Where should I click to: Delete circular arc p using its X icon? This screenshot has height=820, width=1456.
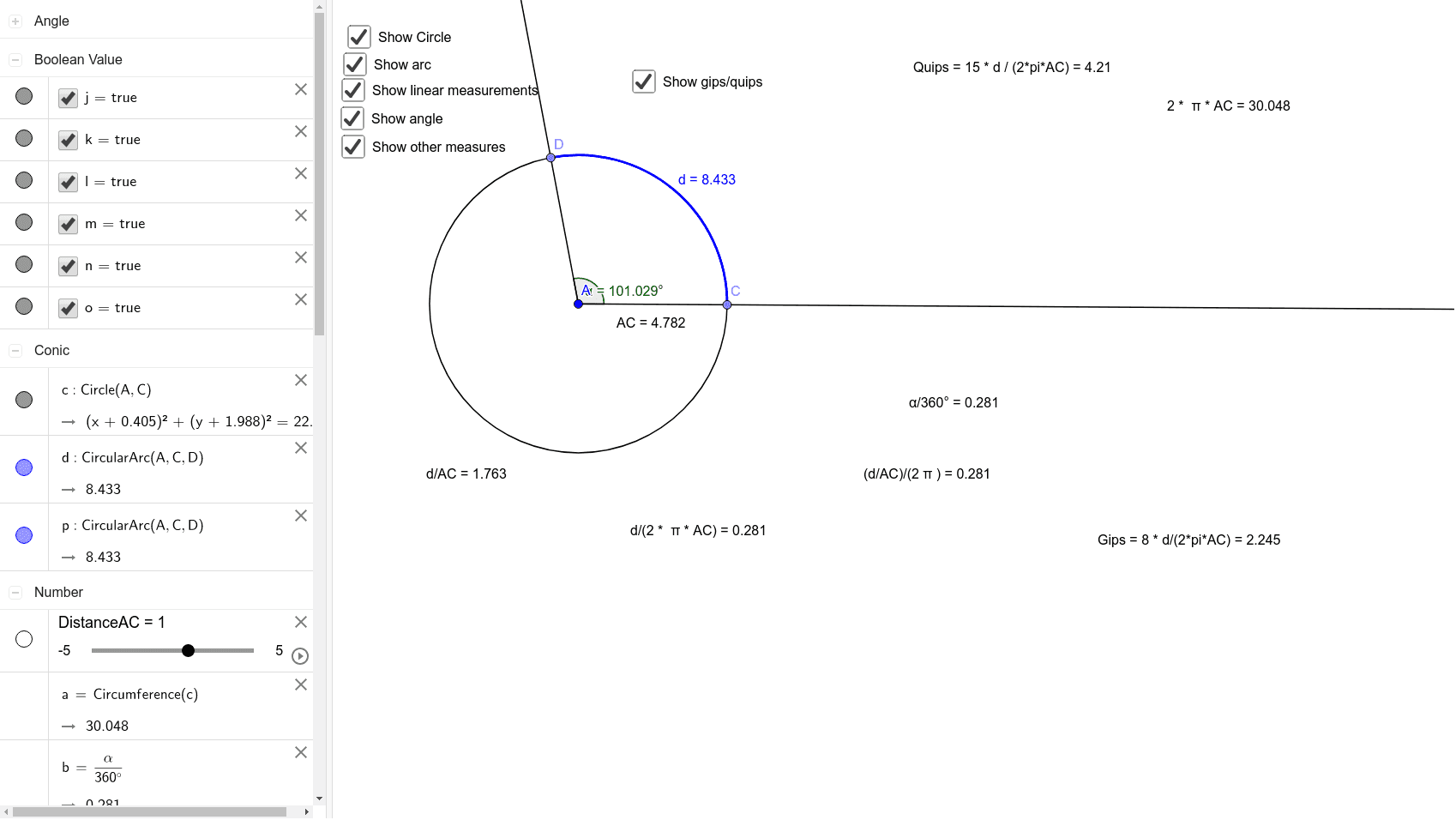point(300,516)
